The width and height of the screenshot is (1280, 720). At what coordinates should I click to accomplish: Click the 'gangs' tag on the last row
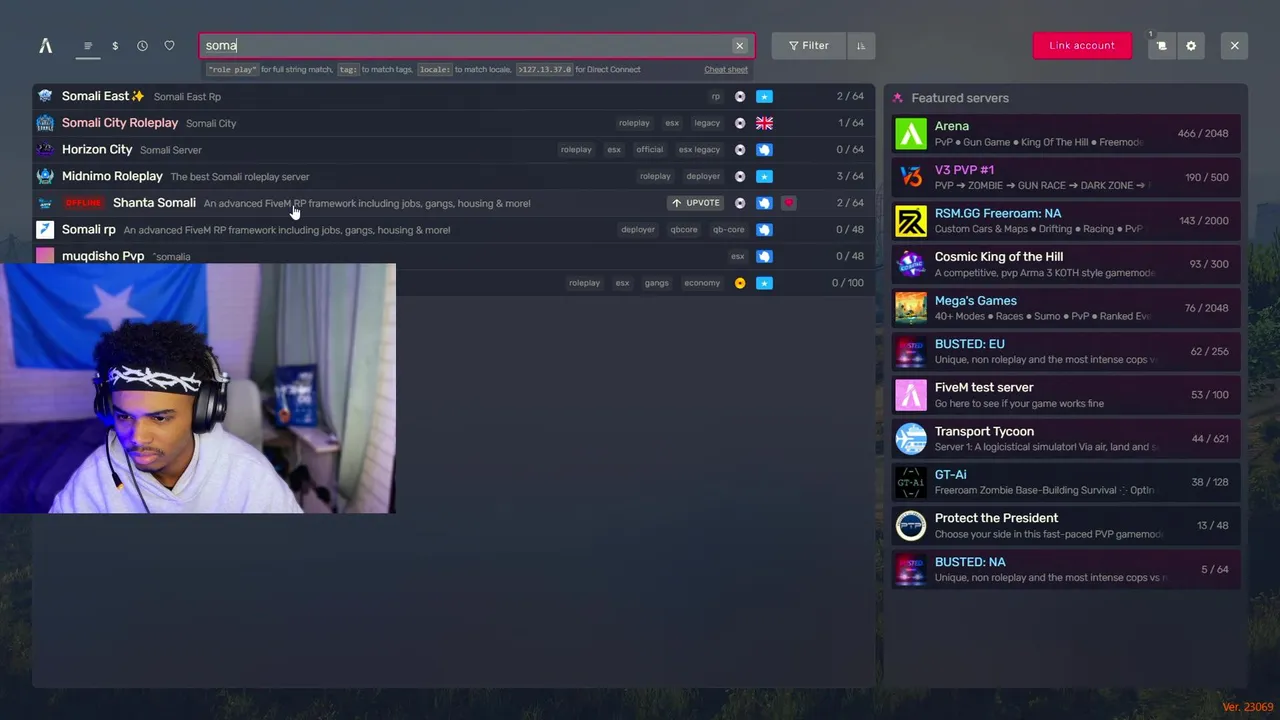657,283
